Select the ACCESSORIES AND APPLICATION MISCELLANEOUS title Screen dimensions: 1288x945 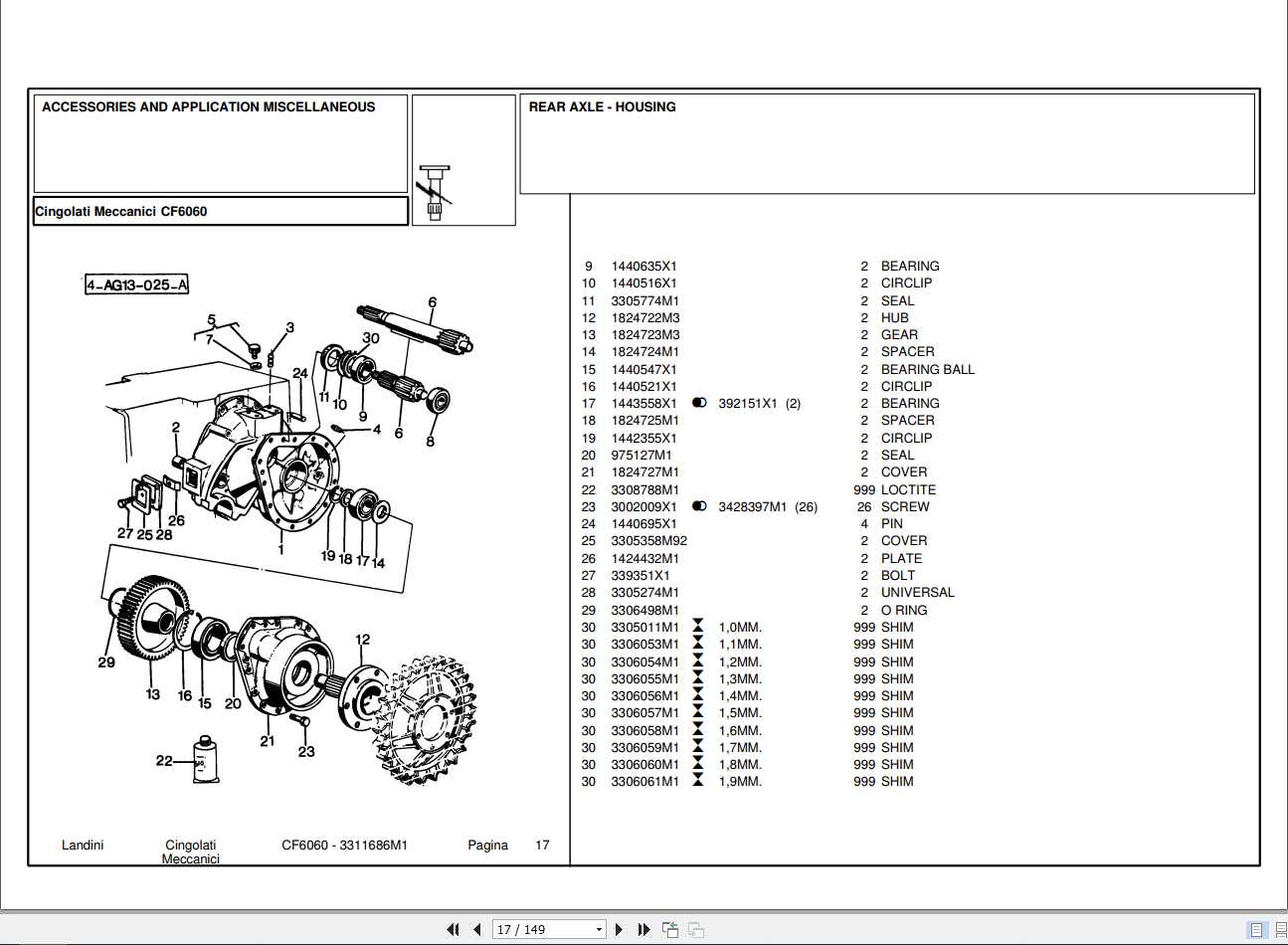pos(208,106)
